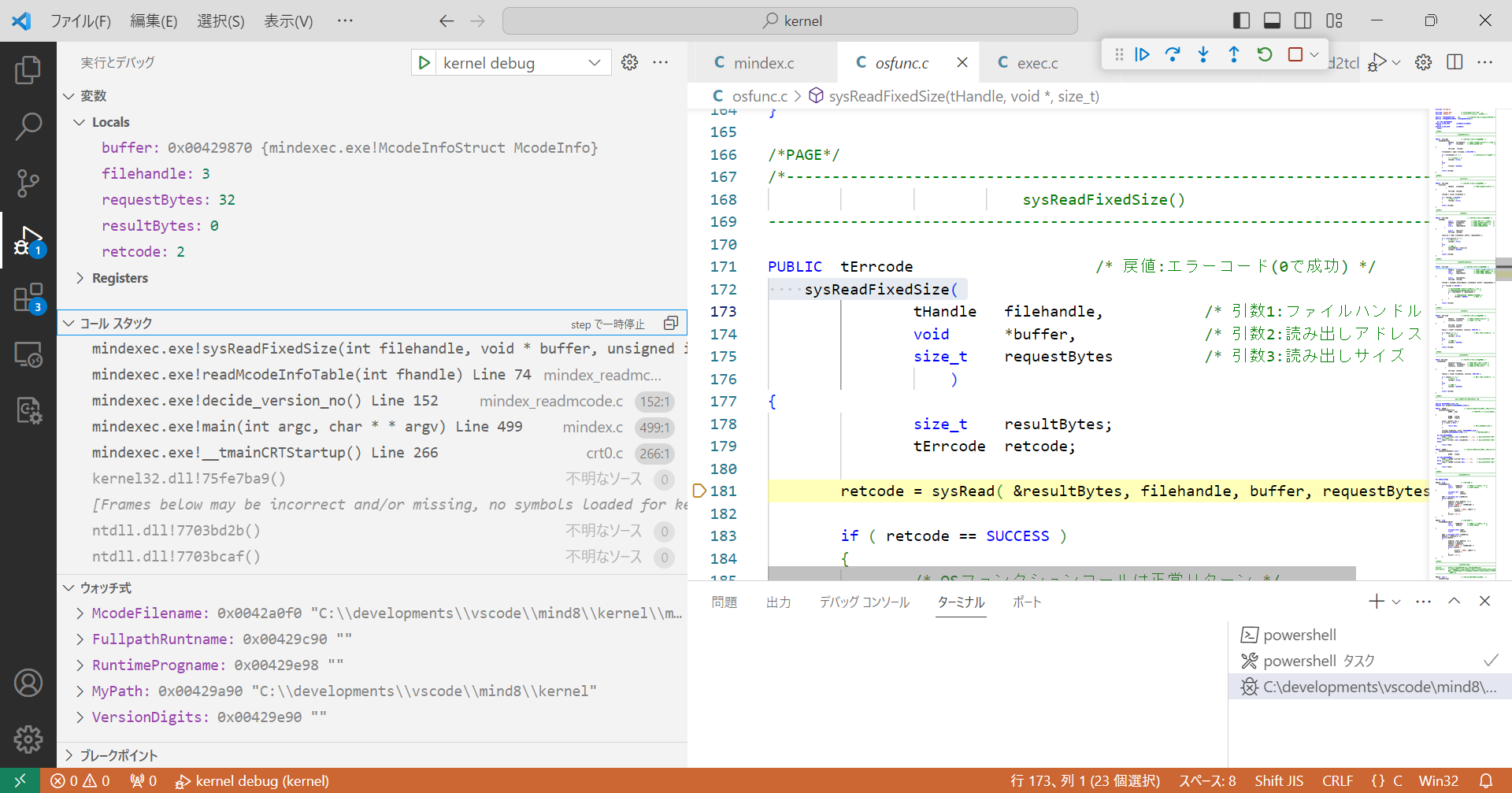1512x793 pixels.
Task: Switch to the 出力 panel tab
Action: coord(778,602)
